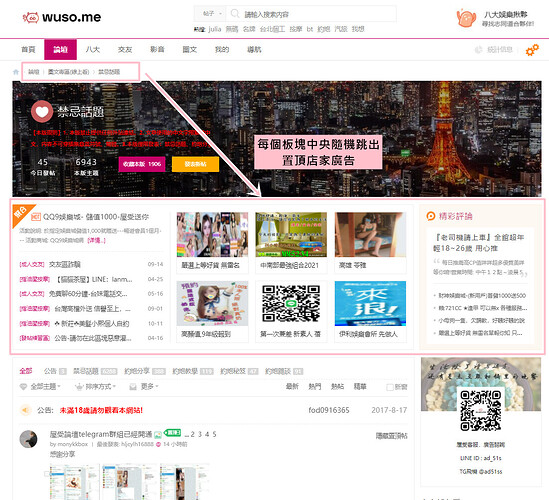This screenshot has width=549, height=500.
Task: Tick the 新窗 checkbox
Action: [x=390, y=387]
